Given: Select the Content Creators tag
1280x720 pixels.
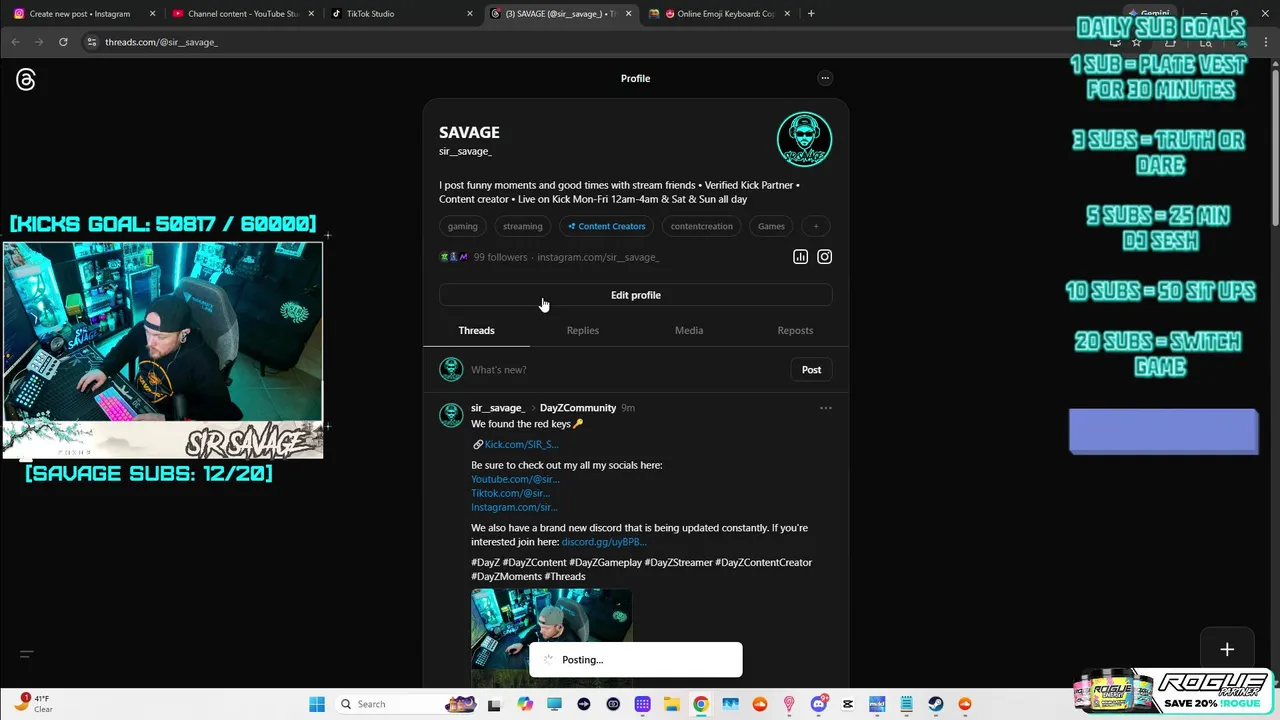Looking at the screenshot, I should pos(607,227).
